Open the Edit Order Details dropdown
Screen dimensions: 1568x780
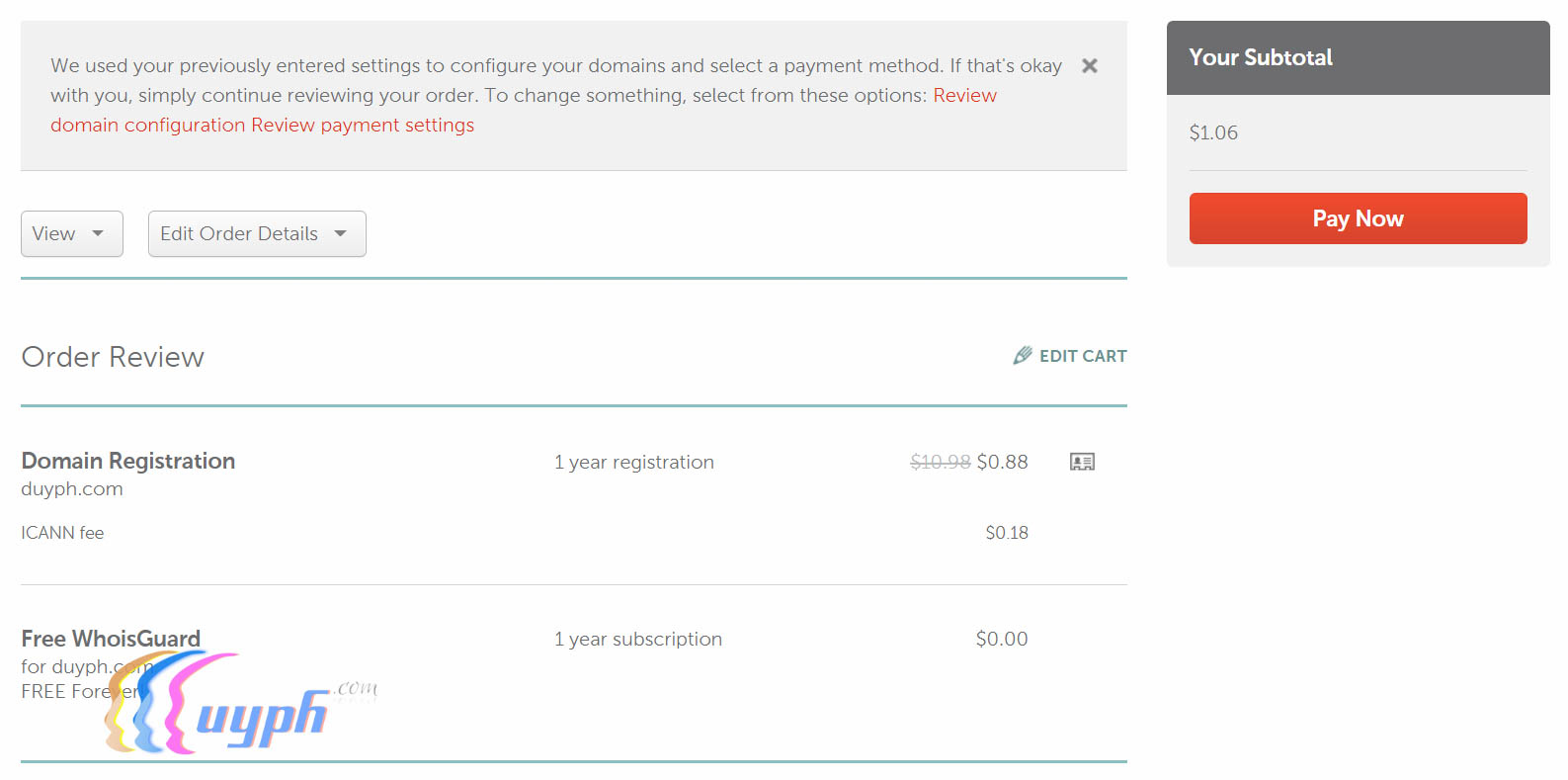point(257,234)
